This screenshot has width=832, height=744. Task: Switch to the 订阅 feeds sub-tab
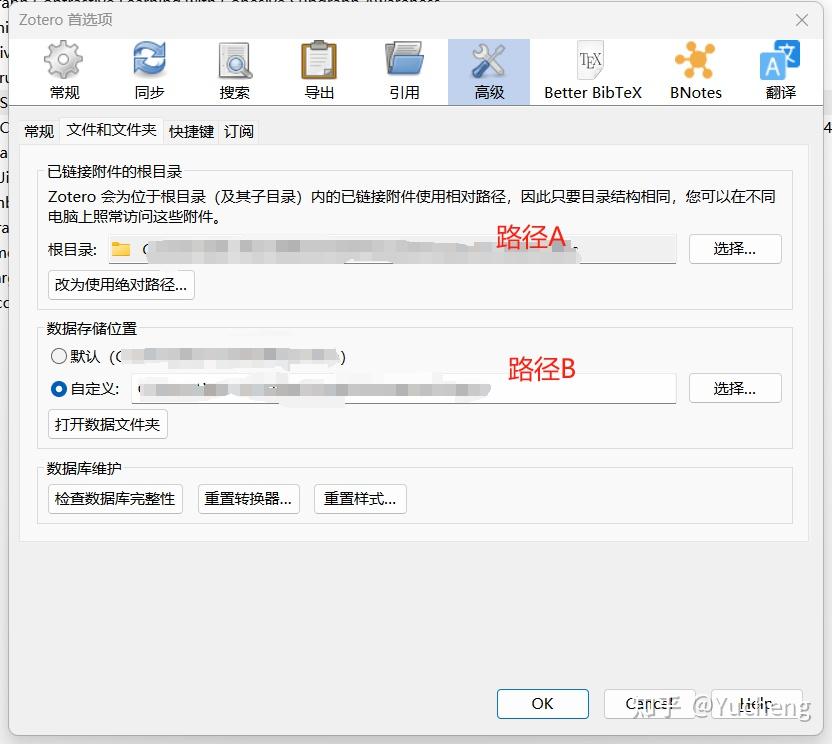tap(238, 131)
